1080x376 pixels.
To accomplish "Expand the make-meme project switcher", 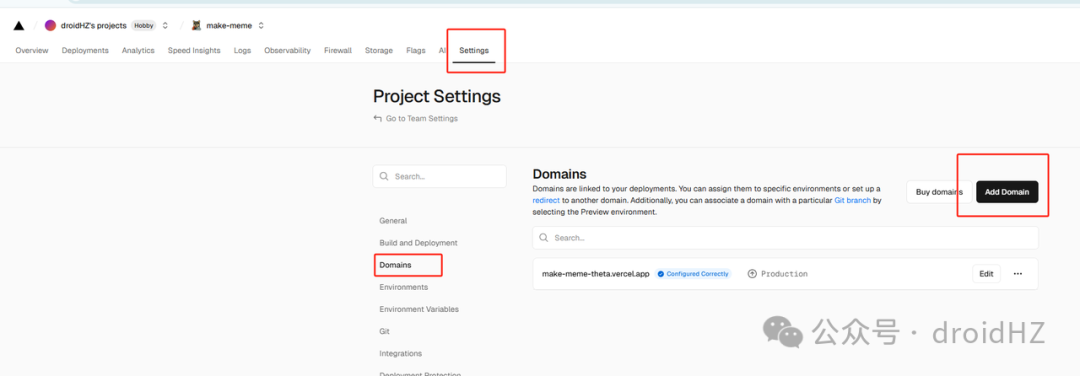I will point(261,25).
